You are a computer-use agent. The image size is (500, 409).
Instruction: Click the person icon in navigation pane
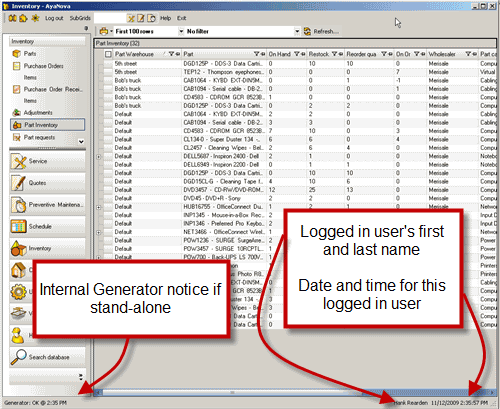pos(18,335)
